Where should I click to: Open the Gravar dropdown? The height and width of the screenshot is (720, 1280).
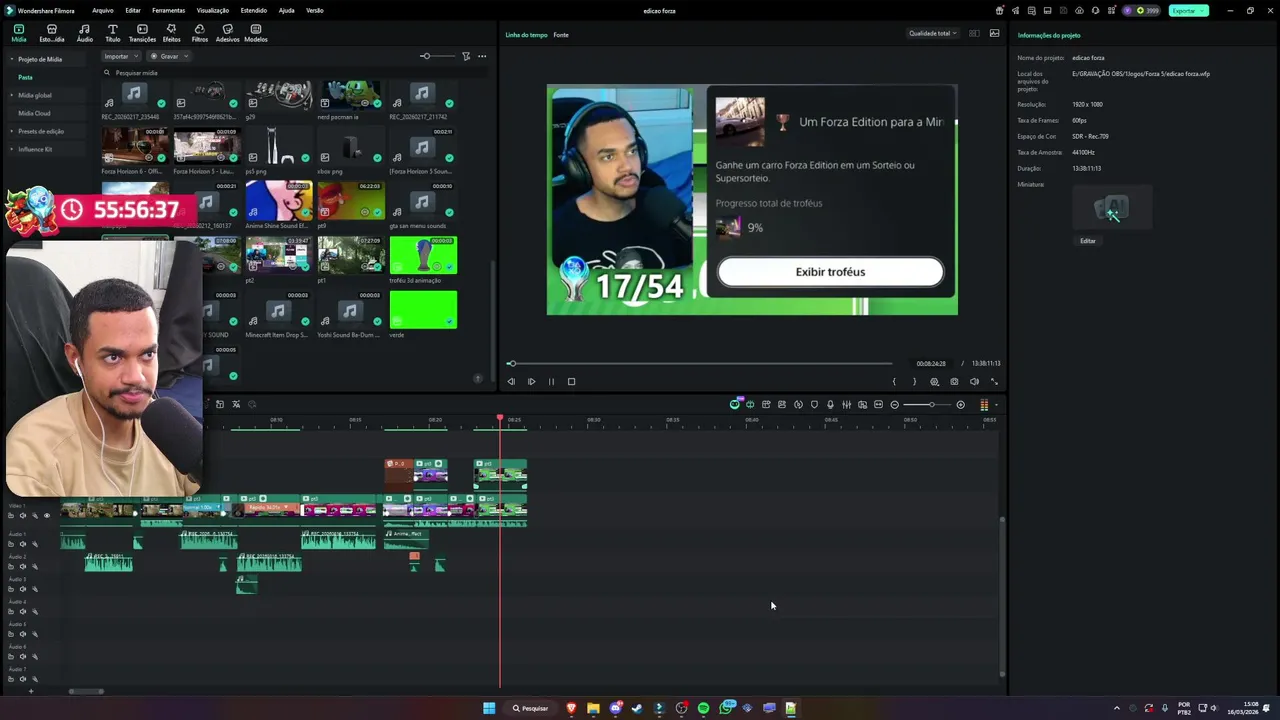(169, 56)
